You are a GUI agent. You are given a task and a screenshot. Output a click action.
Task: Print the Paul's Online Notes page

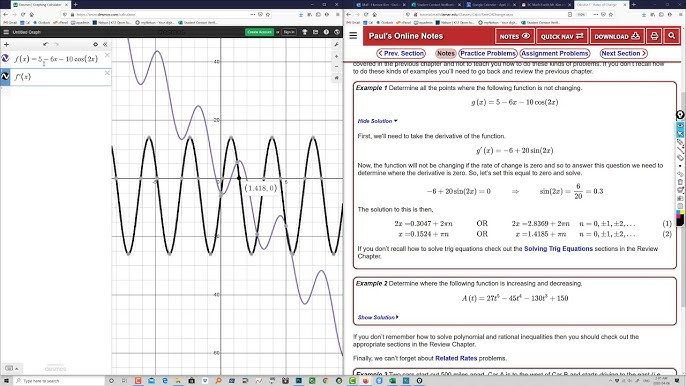tap(654, 36)
